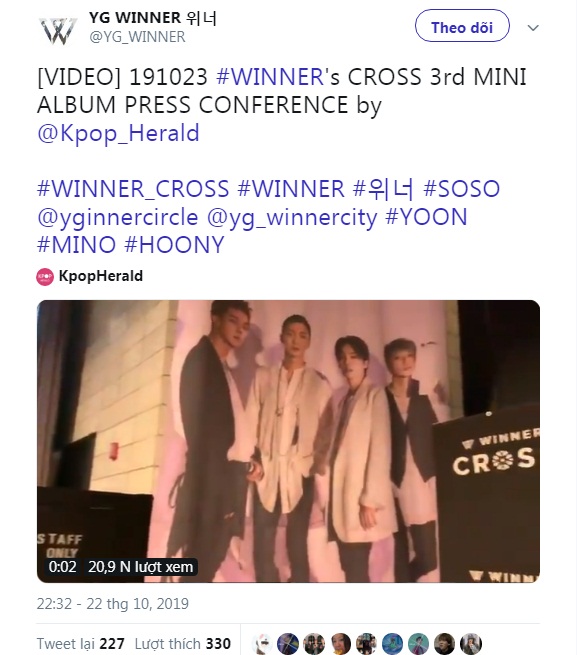The height and width of the screenshot is (655, 577).
Task: Open the #SOSO hashtag link
Action: (x=461, y=189)
